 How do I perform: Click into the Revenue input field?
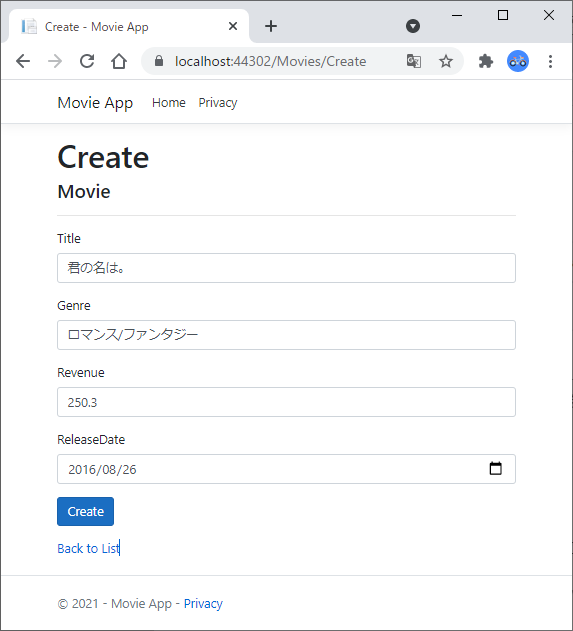(286, 402)
